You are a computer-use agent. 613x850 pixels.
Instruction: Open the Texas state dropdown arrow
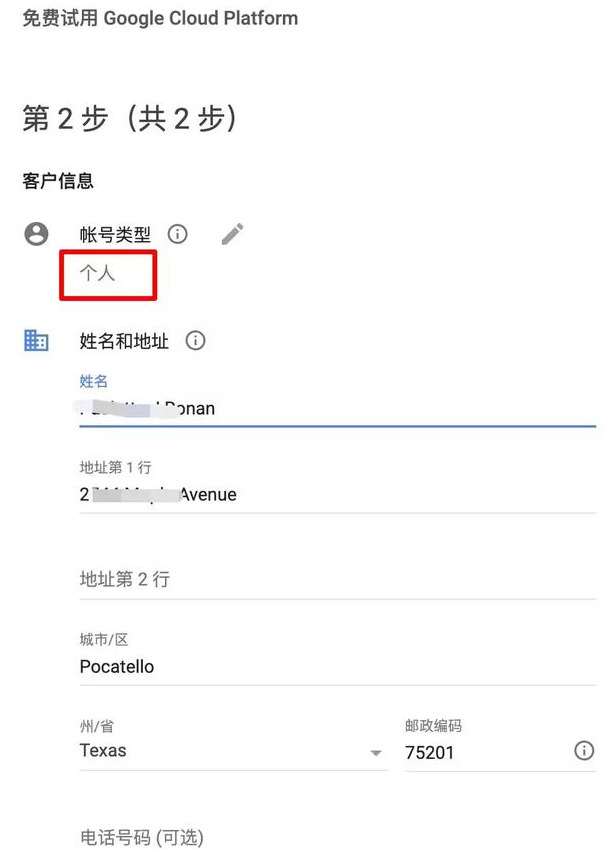[x=376, y=753]
